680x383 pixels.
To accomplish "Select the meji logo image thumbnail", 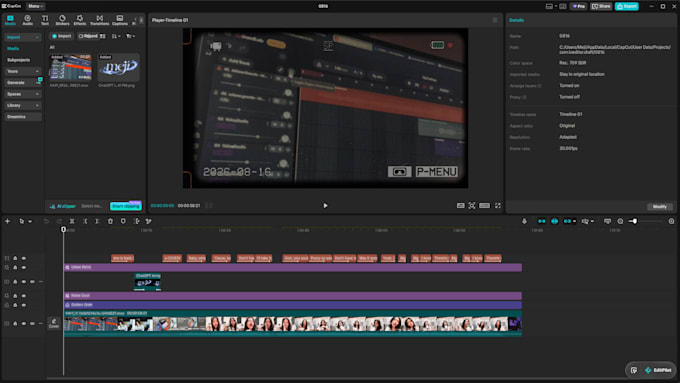I will point(118,68).
